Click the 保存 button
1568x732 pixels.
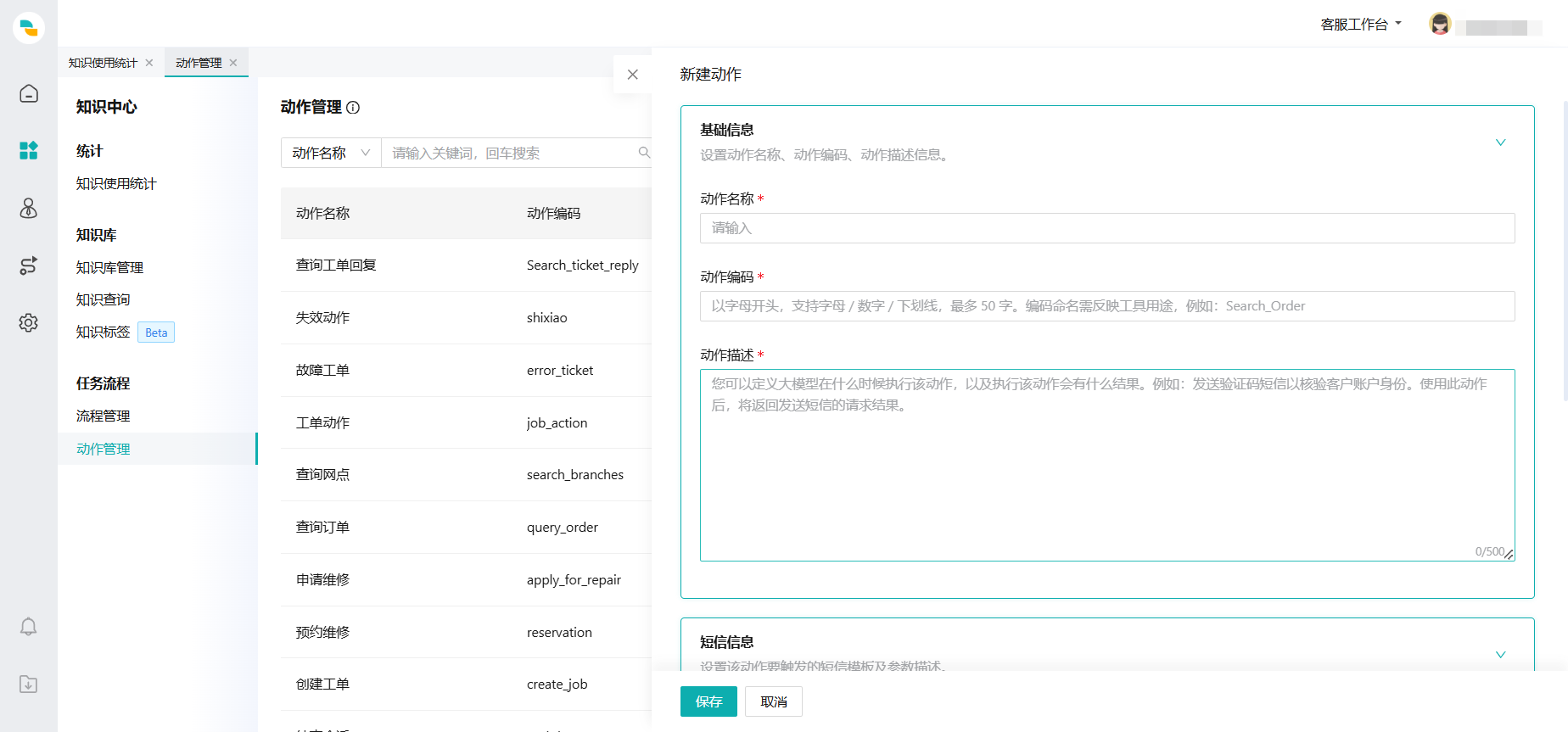coord(708,701)
